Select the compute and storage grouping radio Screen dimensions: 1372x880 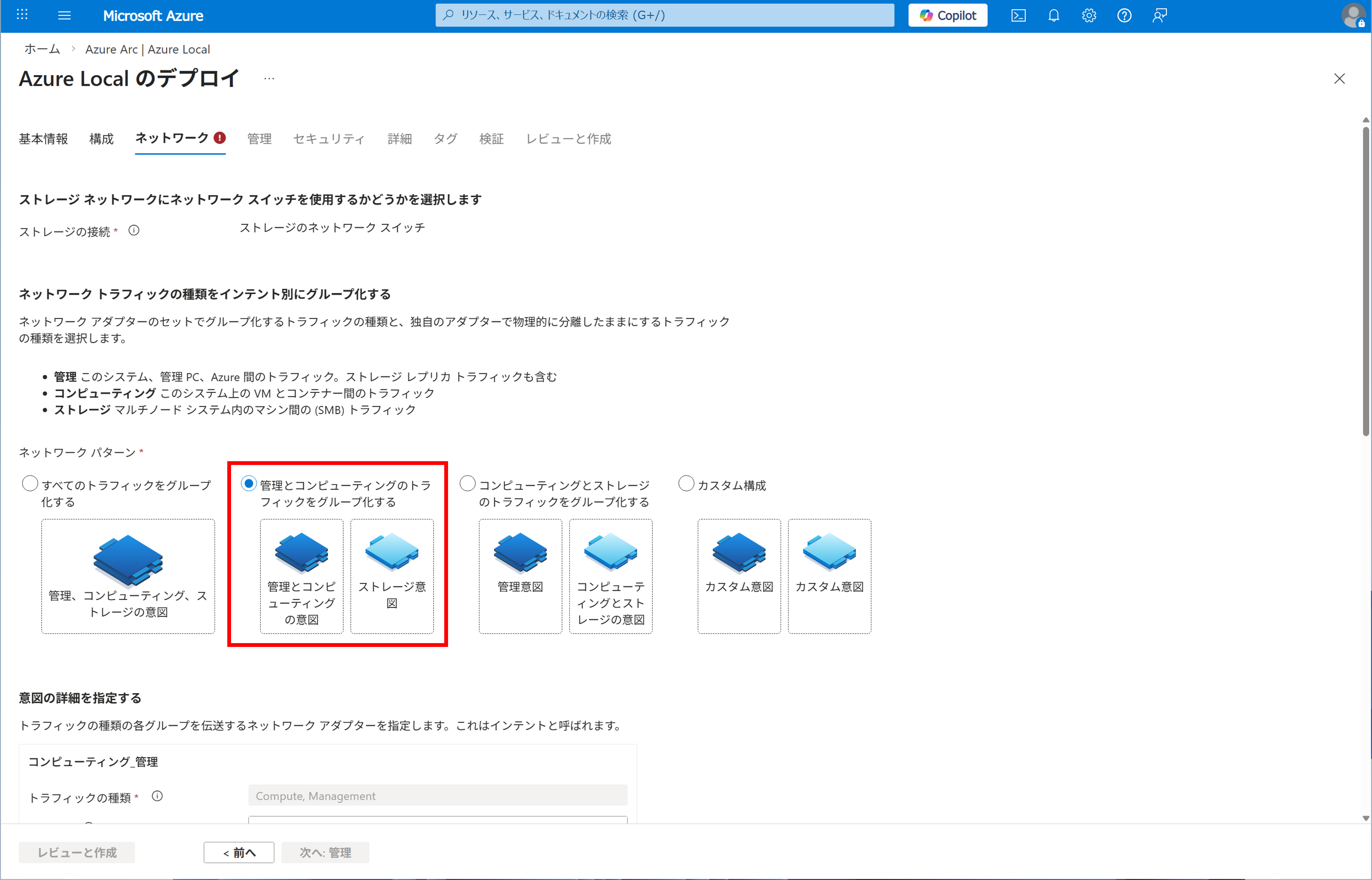click(x=467, y=483)
